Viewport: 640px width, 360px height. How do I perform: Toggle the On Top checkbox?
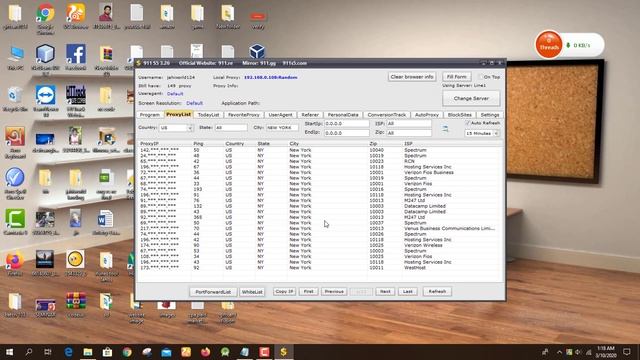click(x=481, y=77)
